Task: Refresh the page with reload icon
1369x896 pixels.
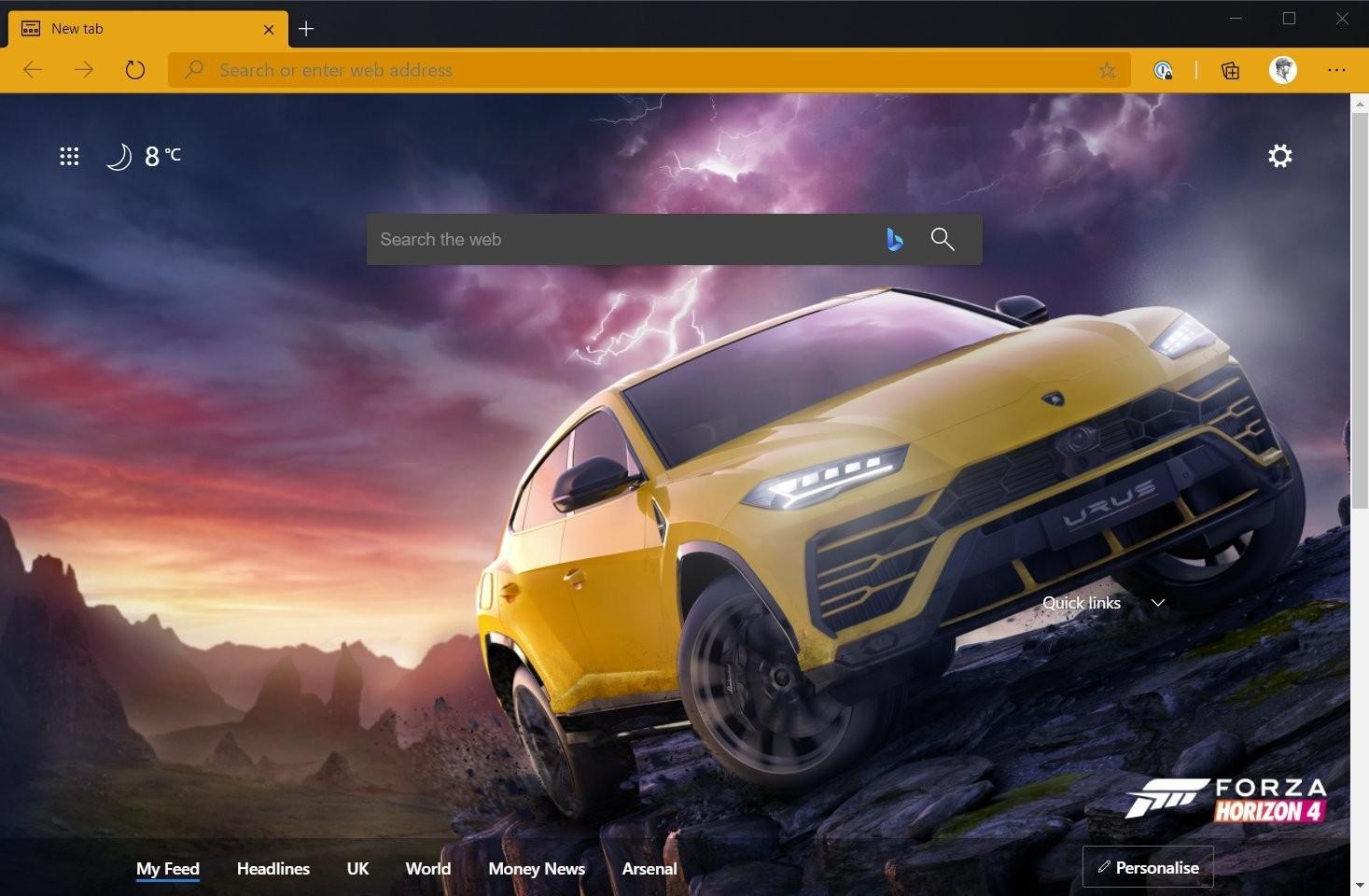Action: (135, 70)
